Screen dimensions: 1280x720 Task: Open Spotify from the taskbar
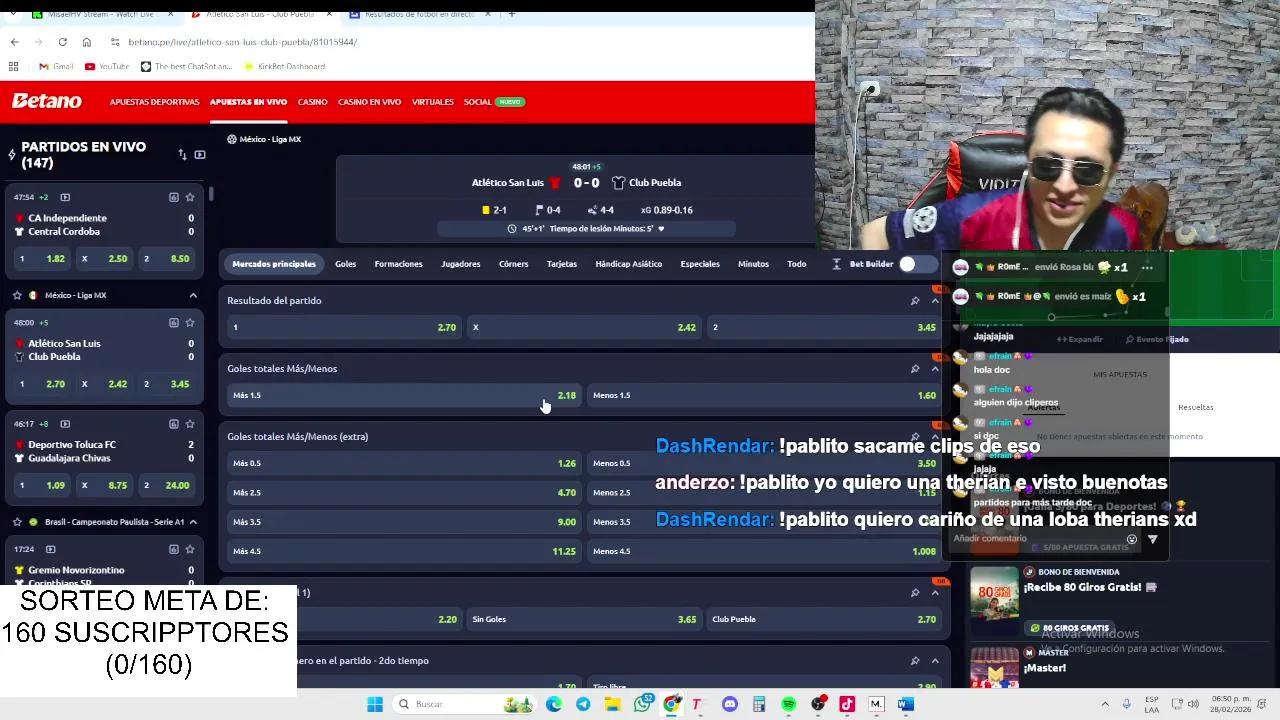pyautogui.click(x=788, y=704)
